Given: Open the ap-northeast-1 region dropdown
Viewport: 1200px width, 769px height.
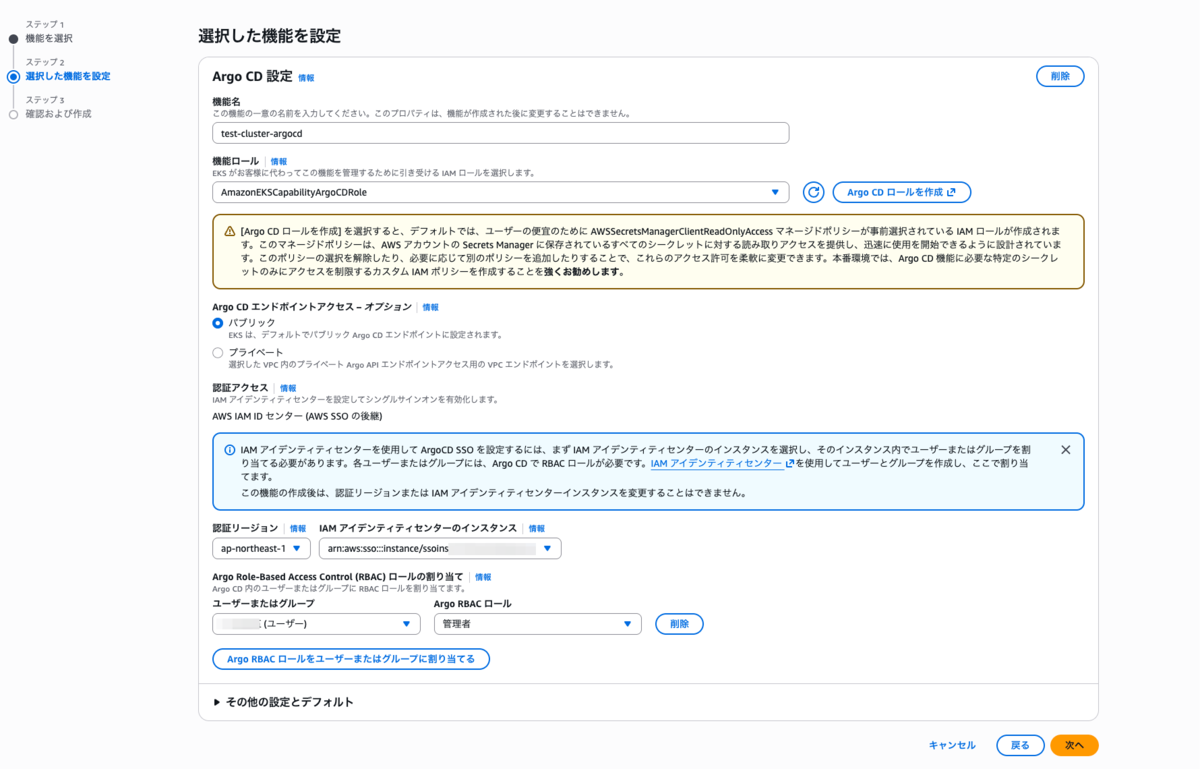Looking at the screenshot, I should pyautogui.click(x=261, y=548).
